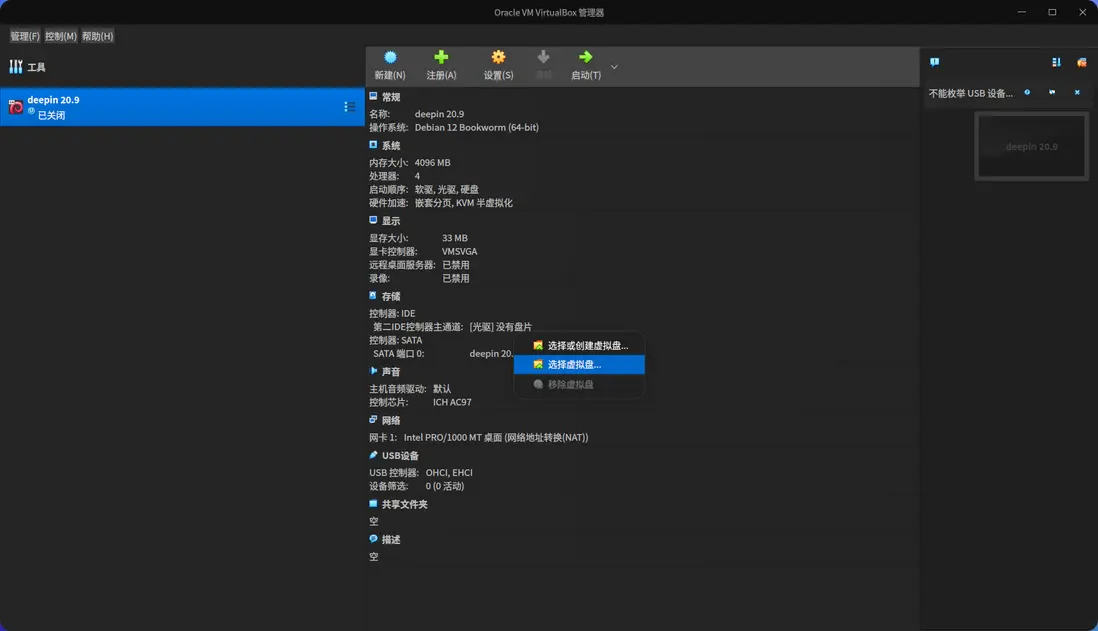Click the [光驱] 没有盘片 optical drive link

point(501,327)
